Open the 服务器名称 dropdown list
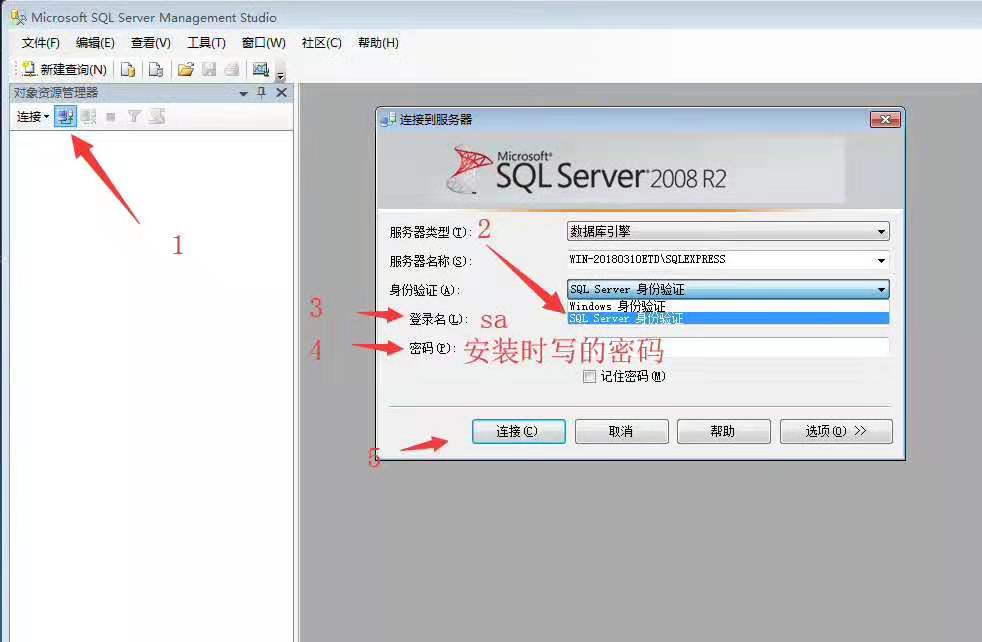Screen dimensions: 982x642 pos(881,260)
